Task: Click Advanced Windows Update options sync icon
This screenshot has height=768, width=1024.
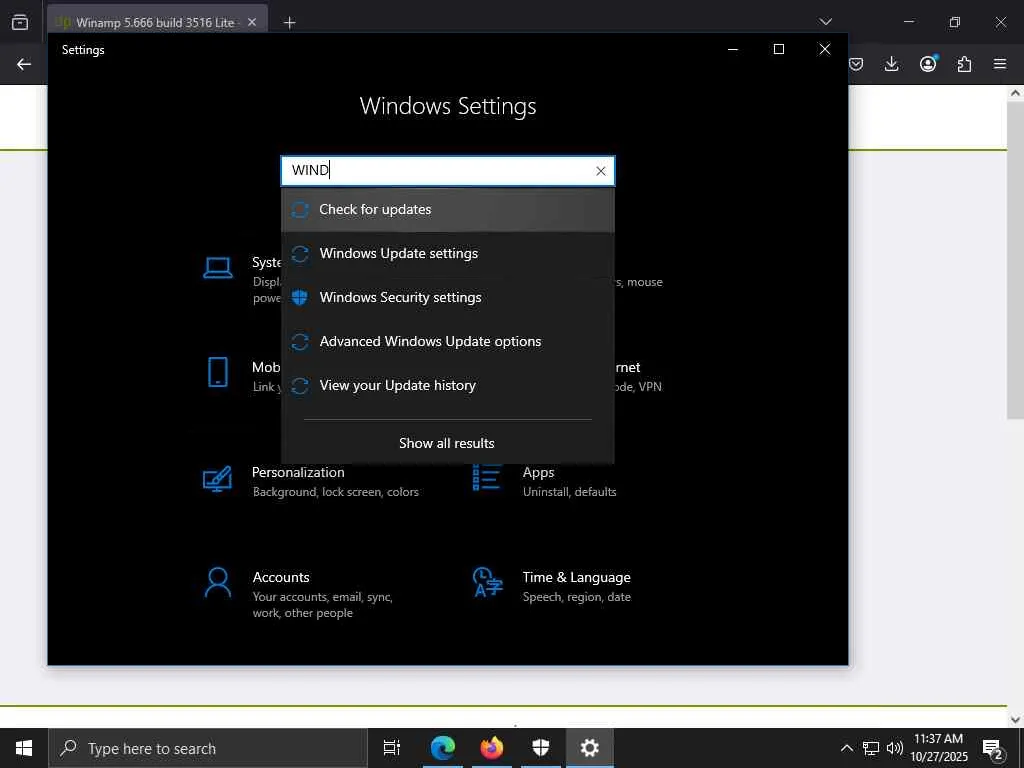Action: coord(300,342)
